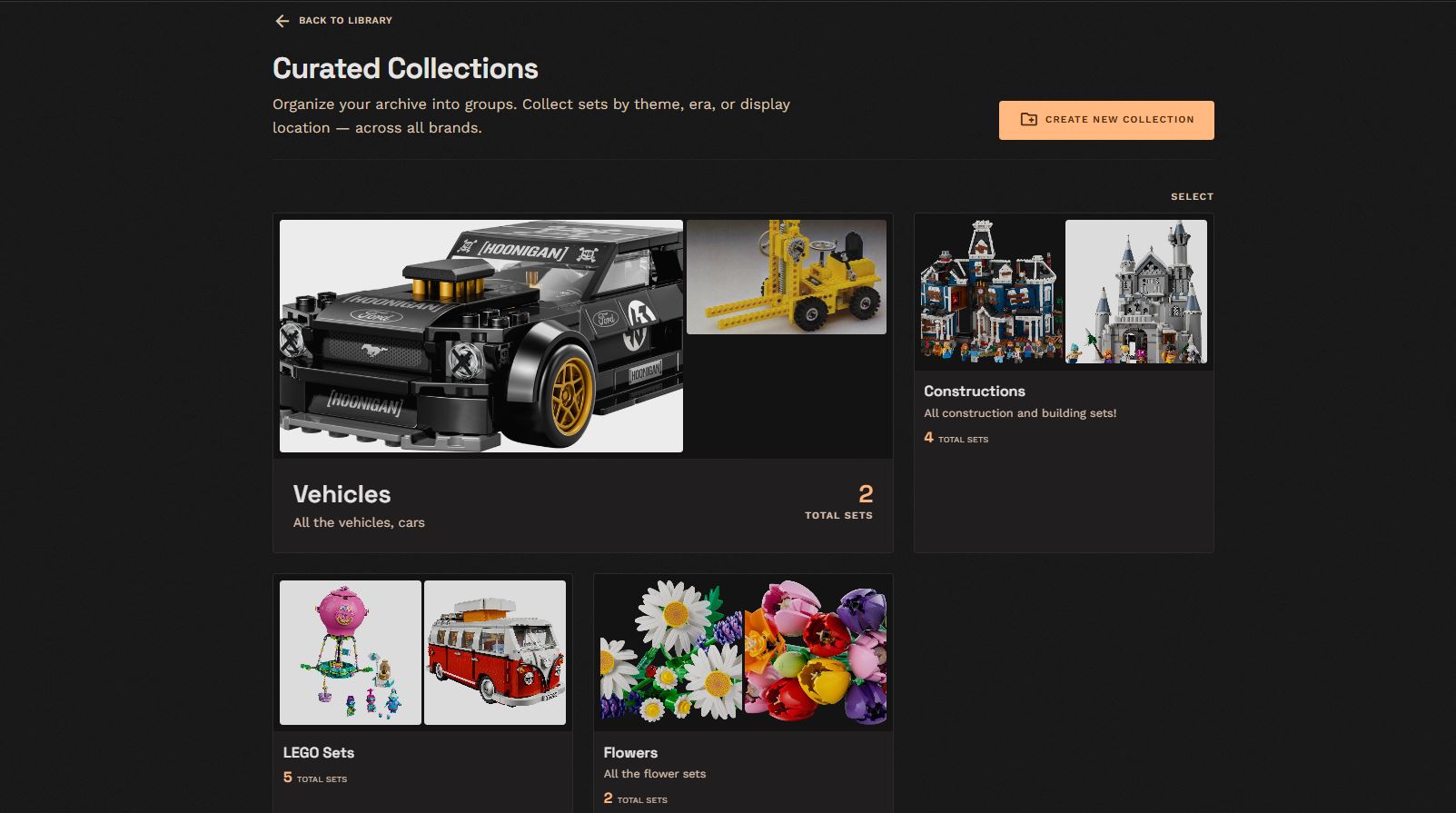Open the grey castle thumbnail

coord(1136,292)
